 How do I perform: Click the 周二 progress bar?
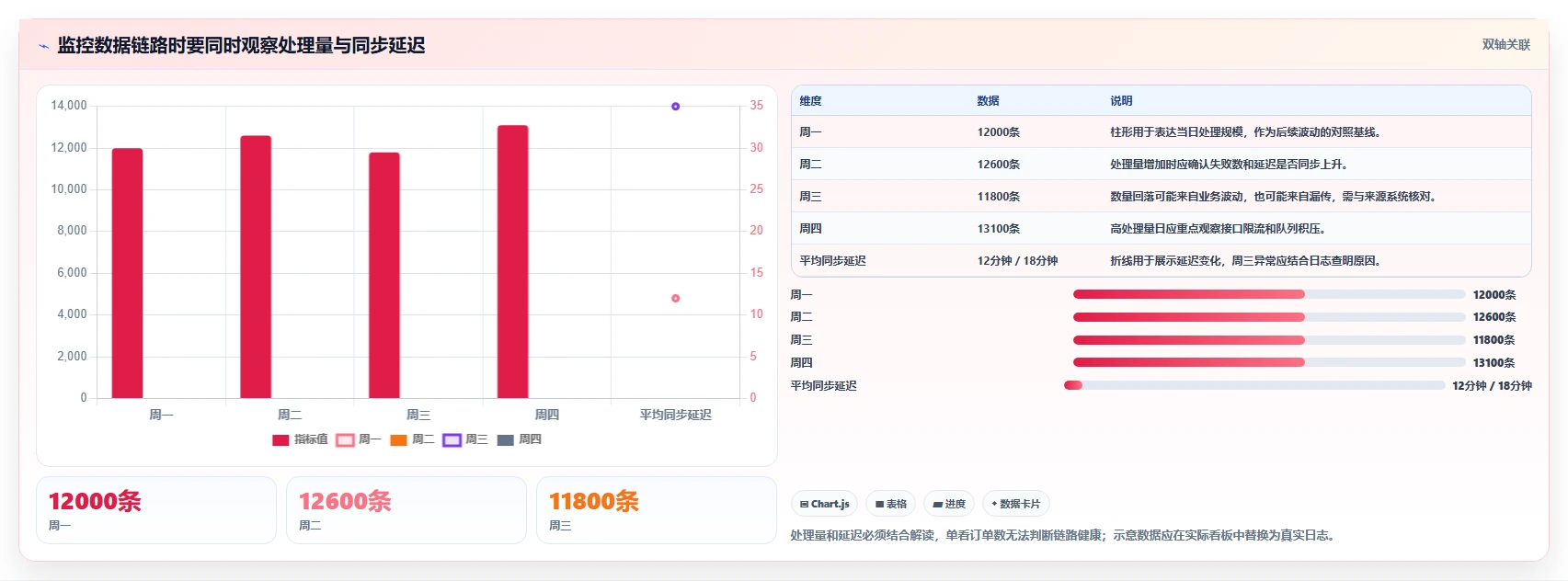tap(1269, 317)
